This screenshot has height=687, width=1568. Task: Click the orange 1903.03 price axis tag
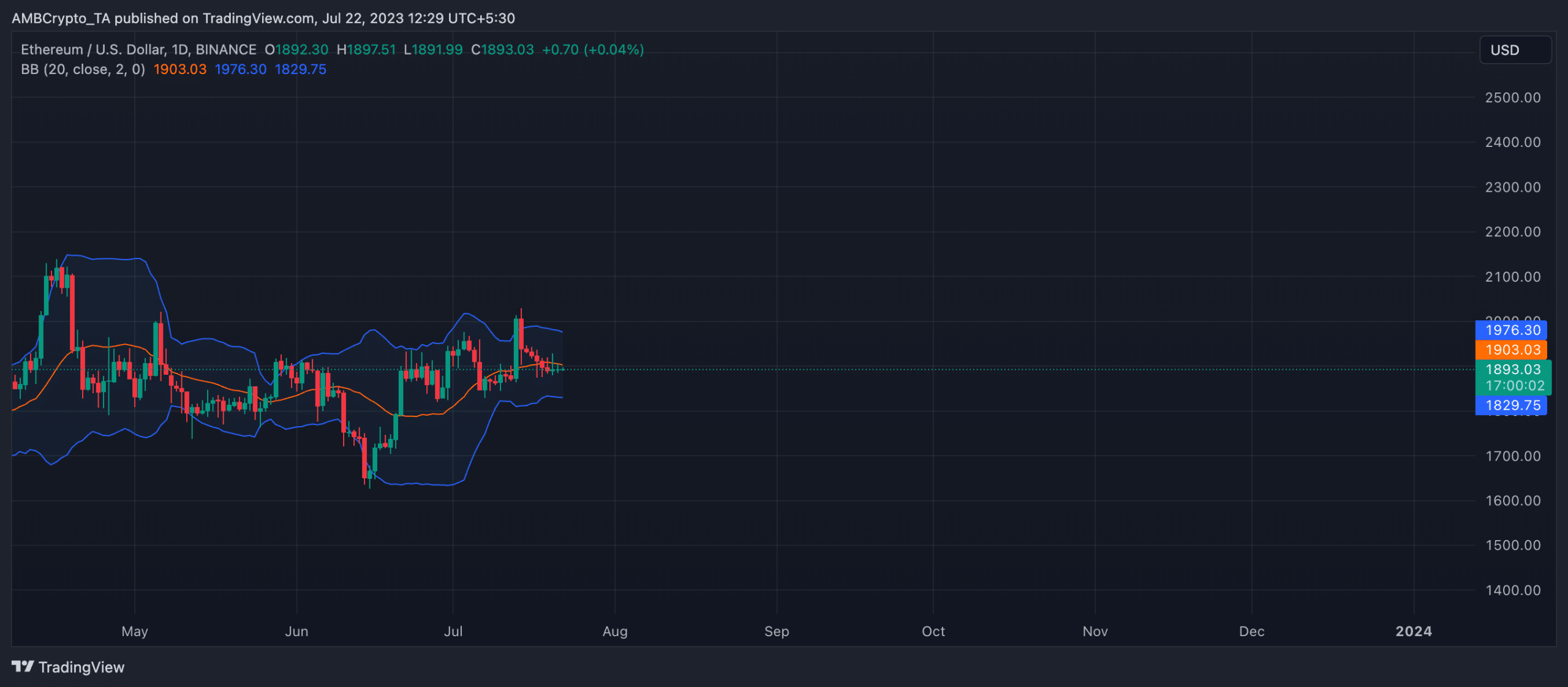(x=1512, y=350)
